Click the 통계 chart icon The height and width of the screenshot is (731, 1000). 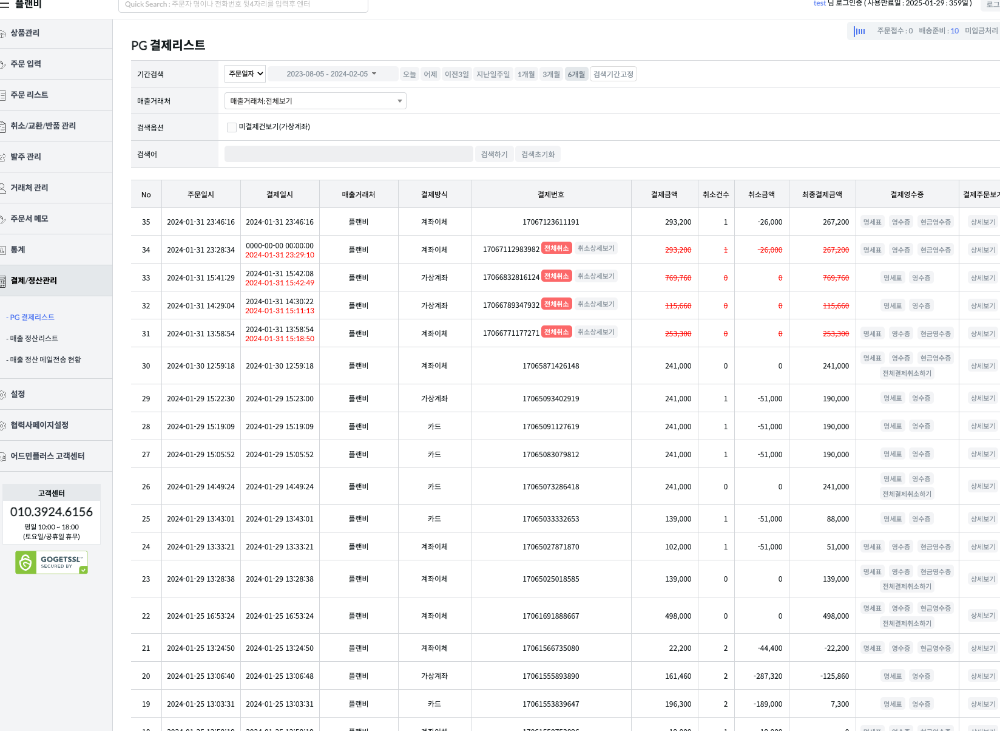click(x=3, y=250)
